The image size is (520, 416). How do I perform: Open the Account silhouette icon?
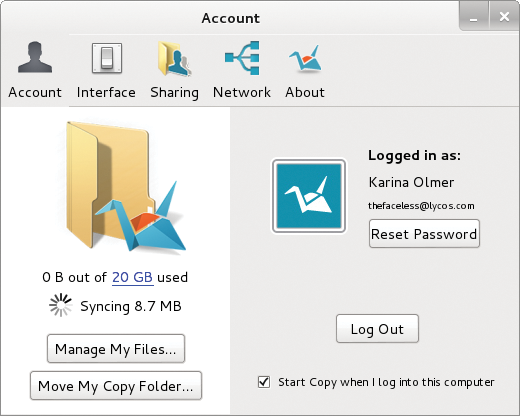pos(35,57)
